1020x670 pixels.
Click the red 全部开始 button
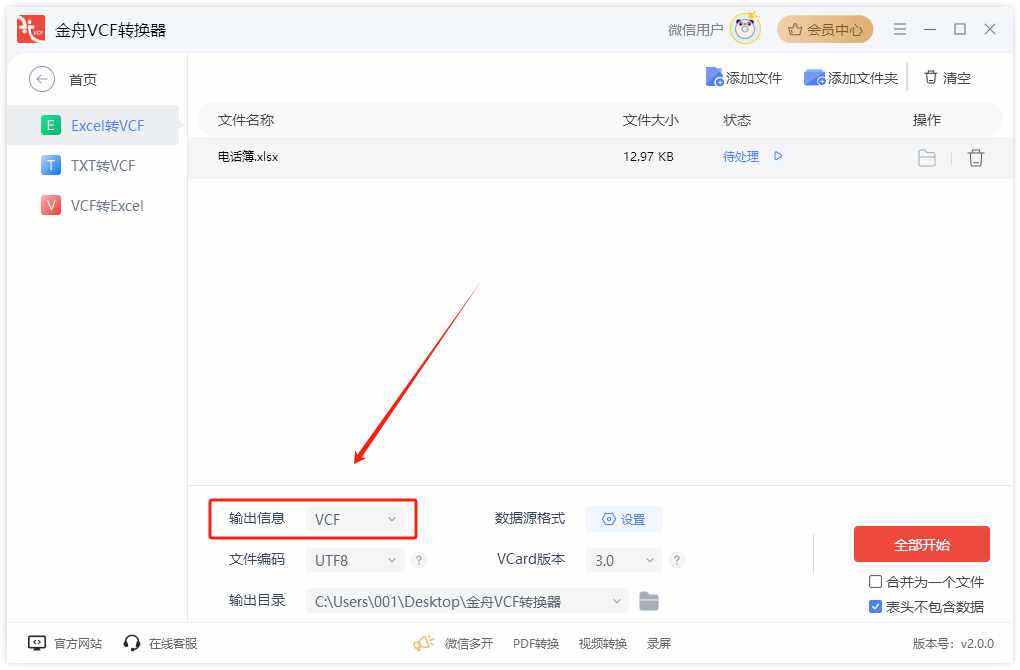click(x=921, y=544)
